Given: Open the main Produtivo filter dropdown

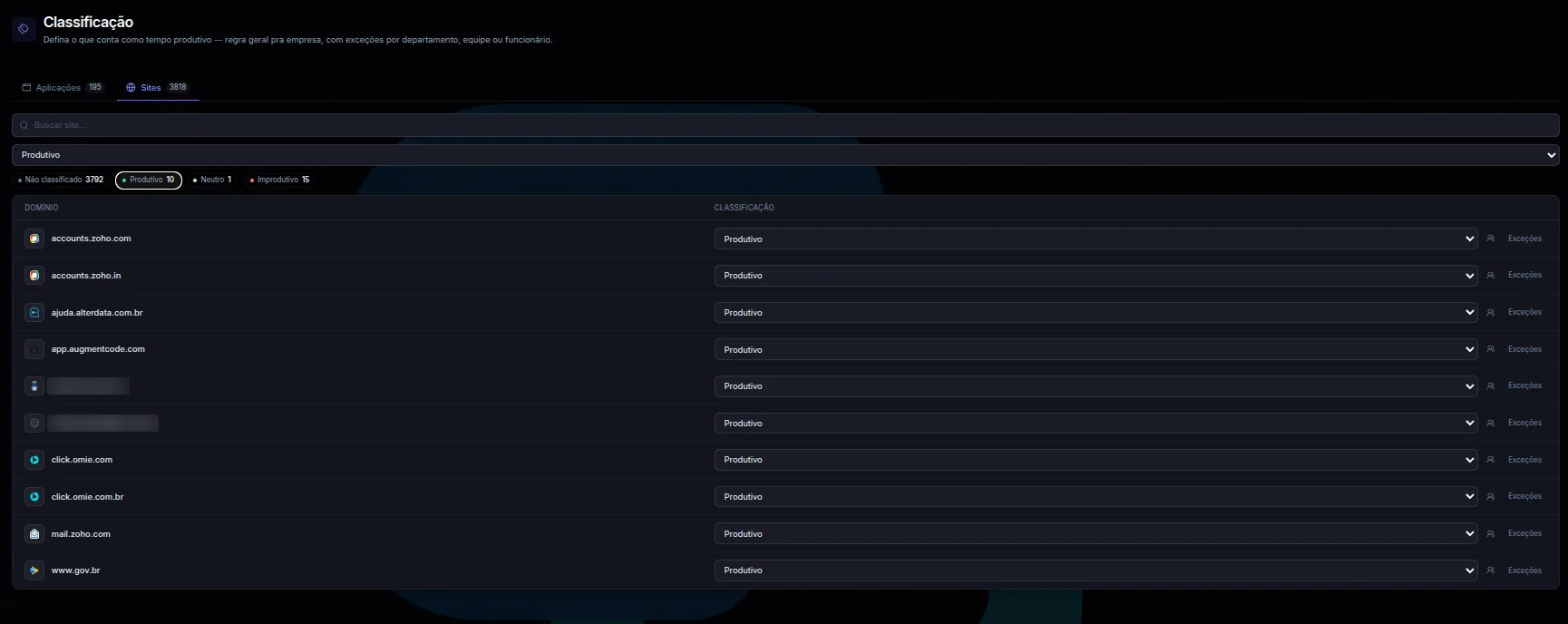Looking at the screenshot, I should (785, 155).
